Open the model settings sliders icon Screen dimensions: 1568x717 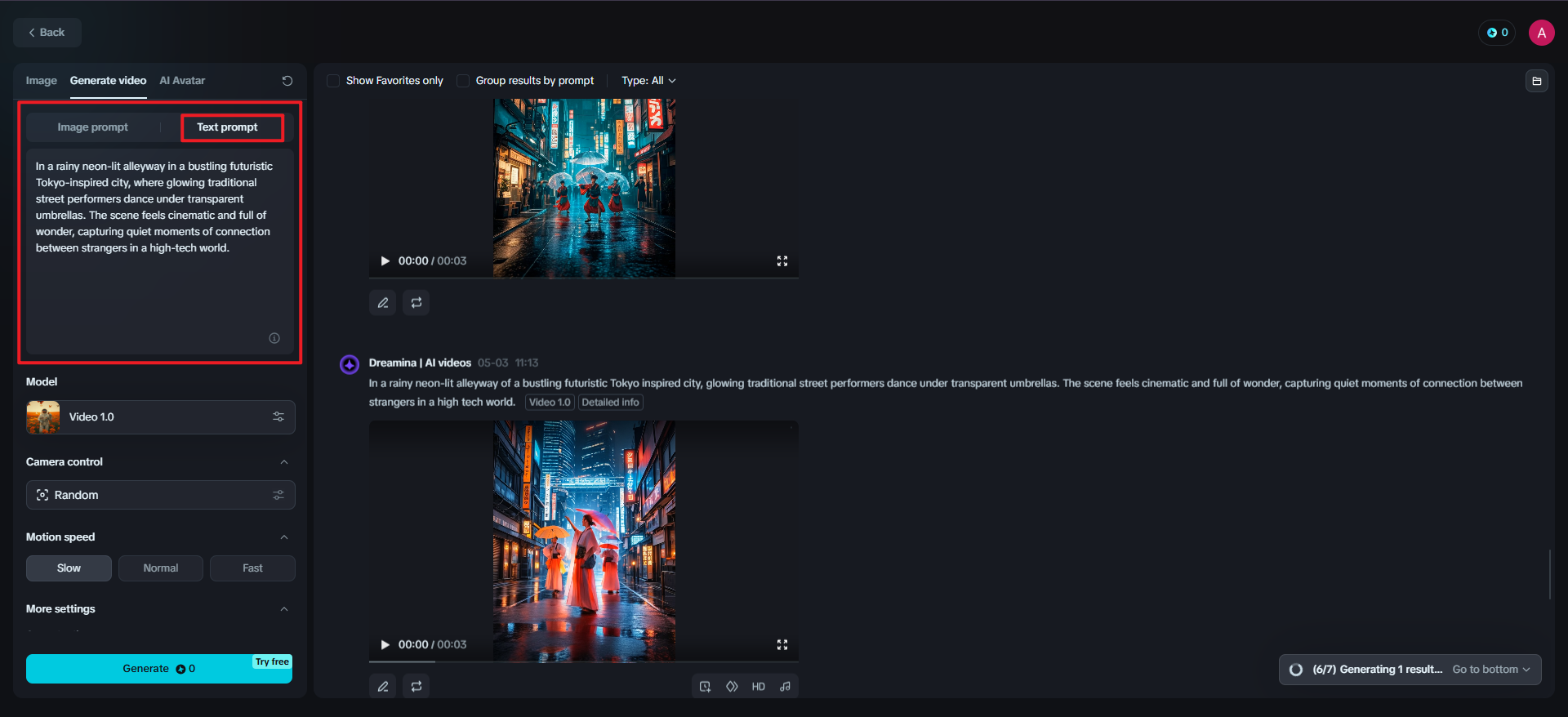[x=278, y=417]
